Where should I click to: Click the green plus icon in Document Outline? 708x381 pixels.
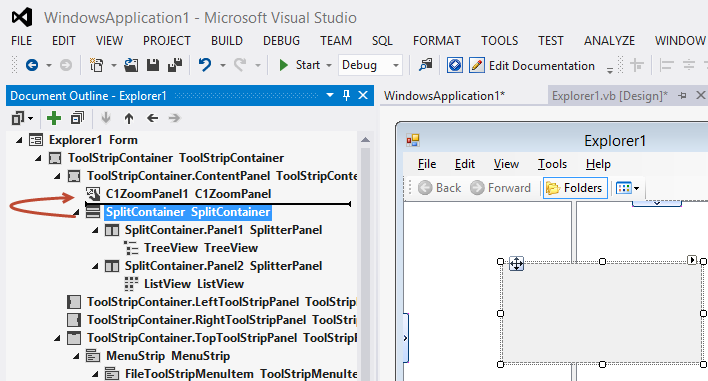point(54,118)
